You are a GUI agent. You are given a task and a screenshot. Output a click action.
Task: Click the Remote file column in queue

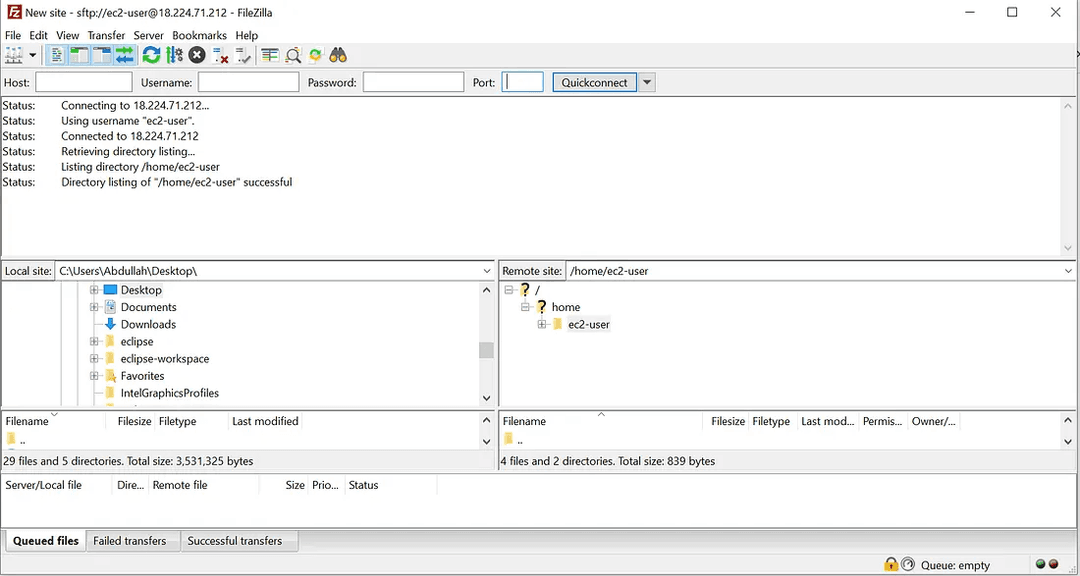(x=204, y=485)
